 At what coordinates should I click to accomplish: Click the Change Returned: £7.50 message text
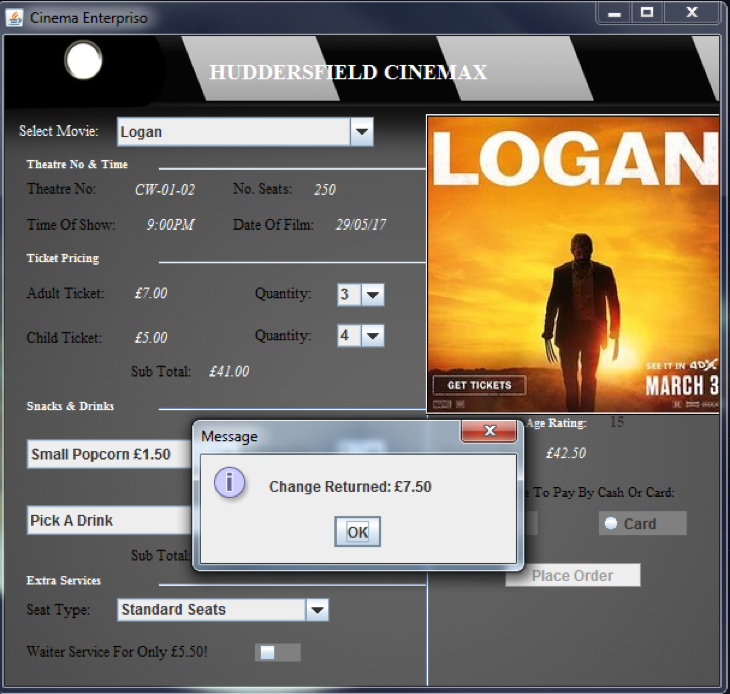pos(350,487)
